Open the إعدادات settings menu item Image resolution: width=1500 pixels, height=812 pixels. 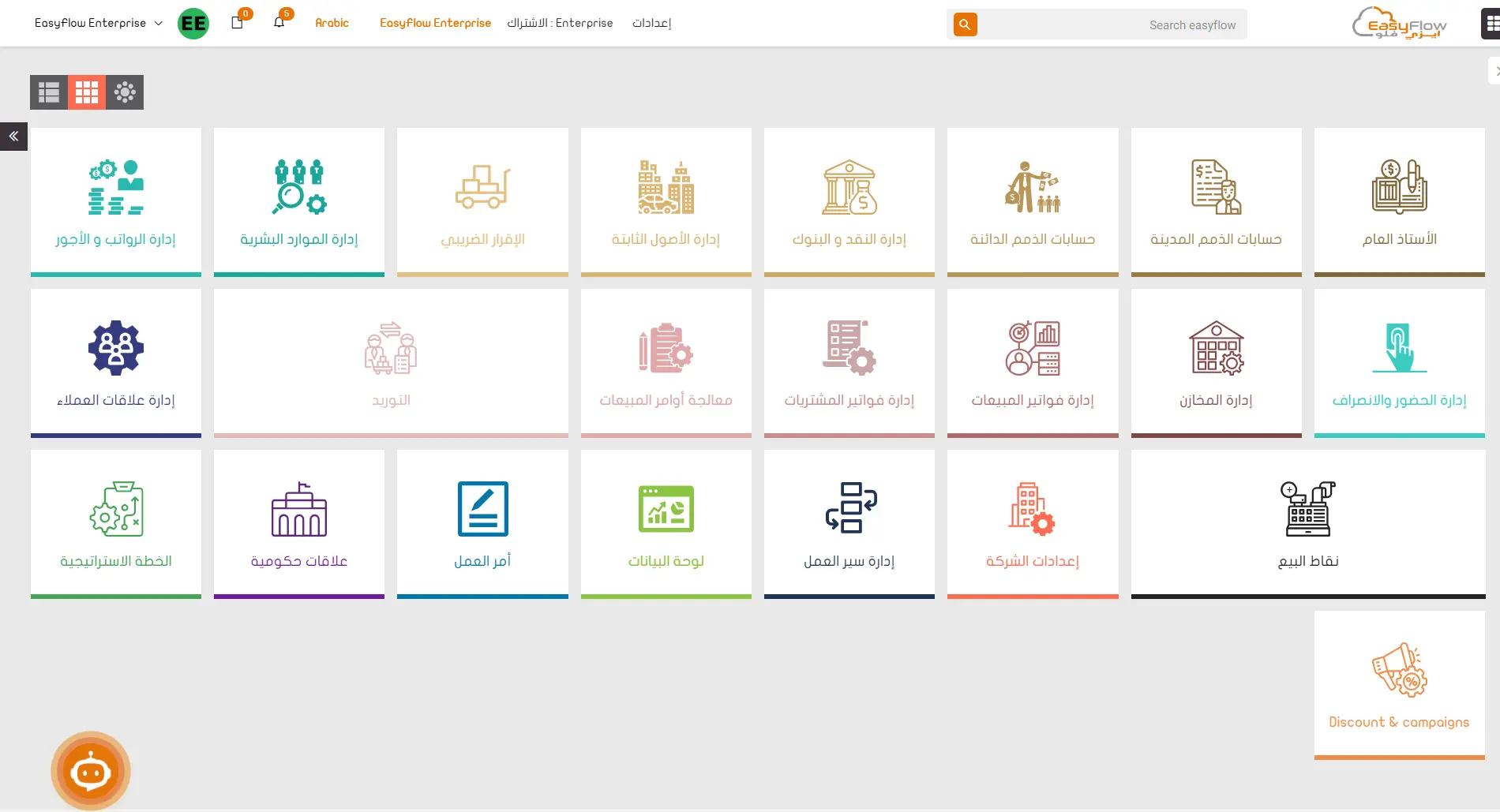pyautogui.click(x=651, y=23)
